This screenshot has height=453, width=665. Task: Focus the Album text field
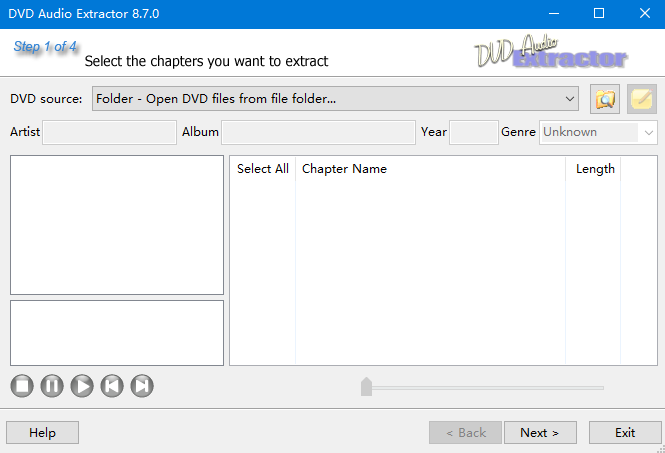319,132
